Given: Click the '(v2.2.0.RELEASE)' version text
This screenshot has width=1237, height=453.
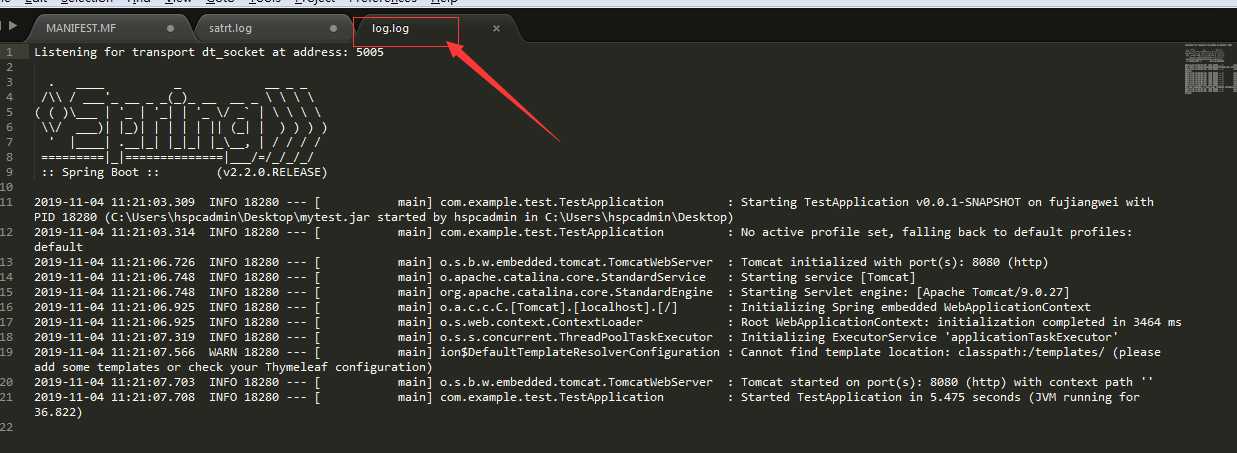Looking at the screenshot, I should click(271, 172).
